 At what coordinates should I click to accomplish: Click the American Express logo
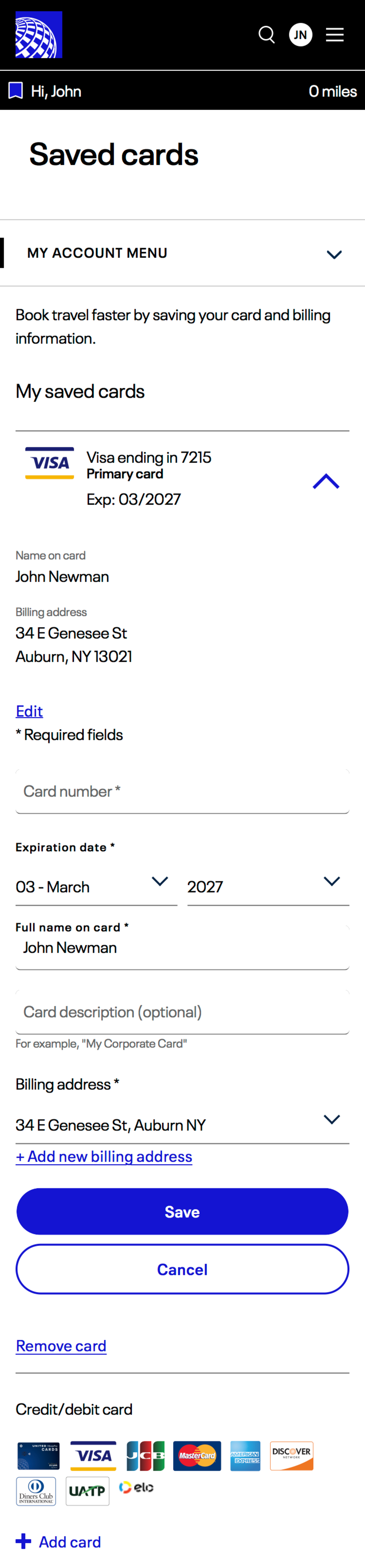[245, 1455]
